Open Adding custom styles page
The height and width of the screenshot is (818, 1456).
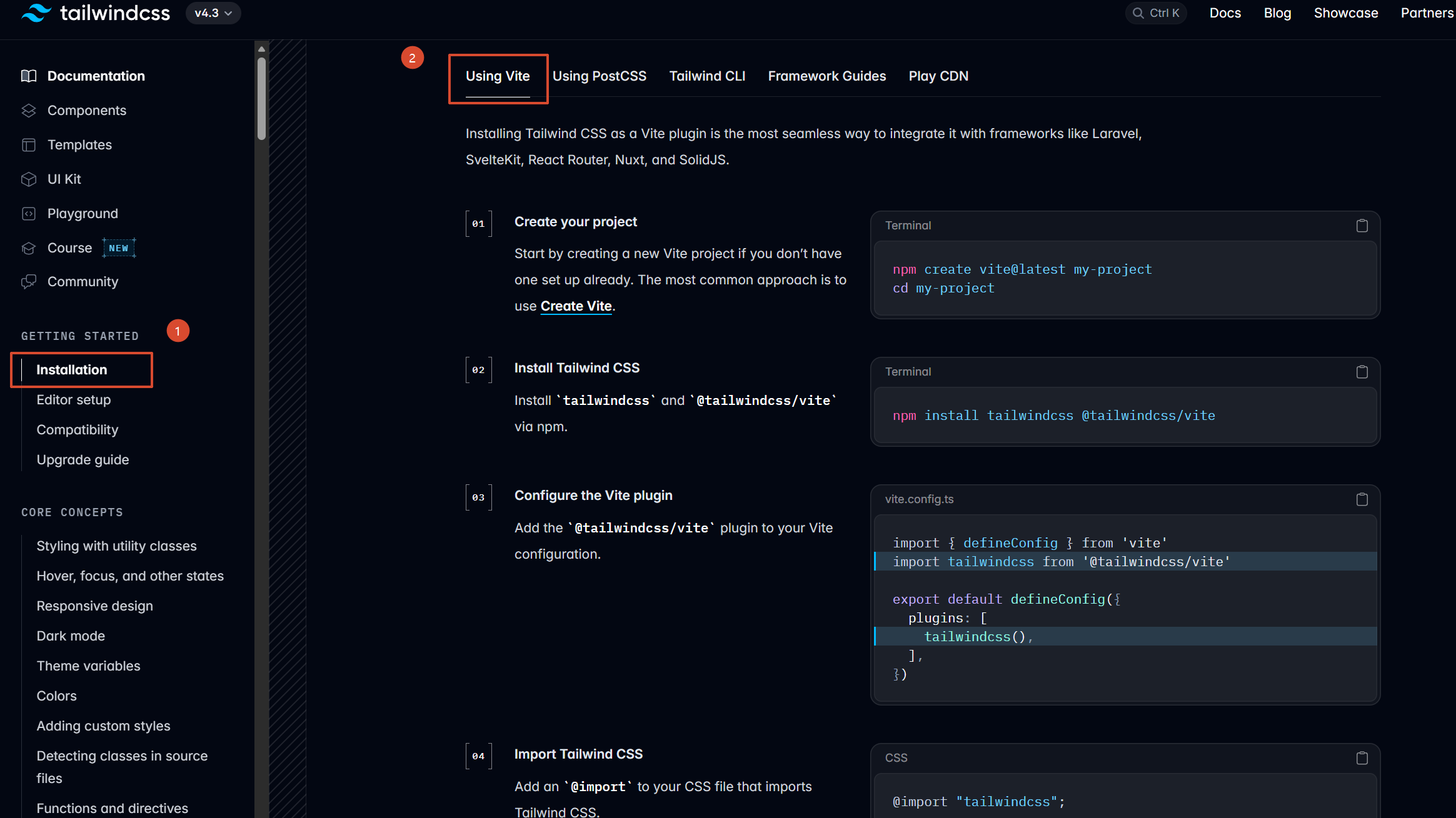tap(103, 726)
